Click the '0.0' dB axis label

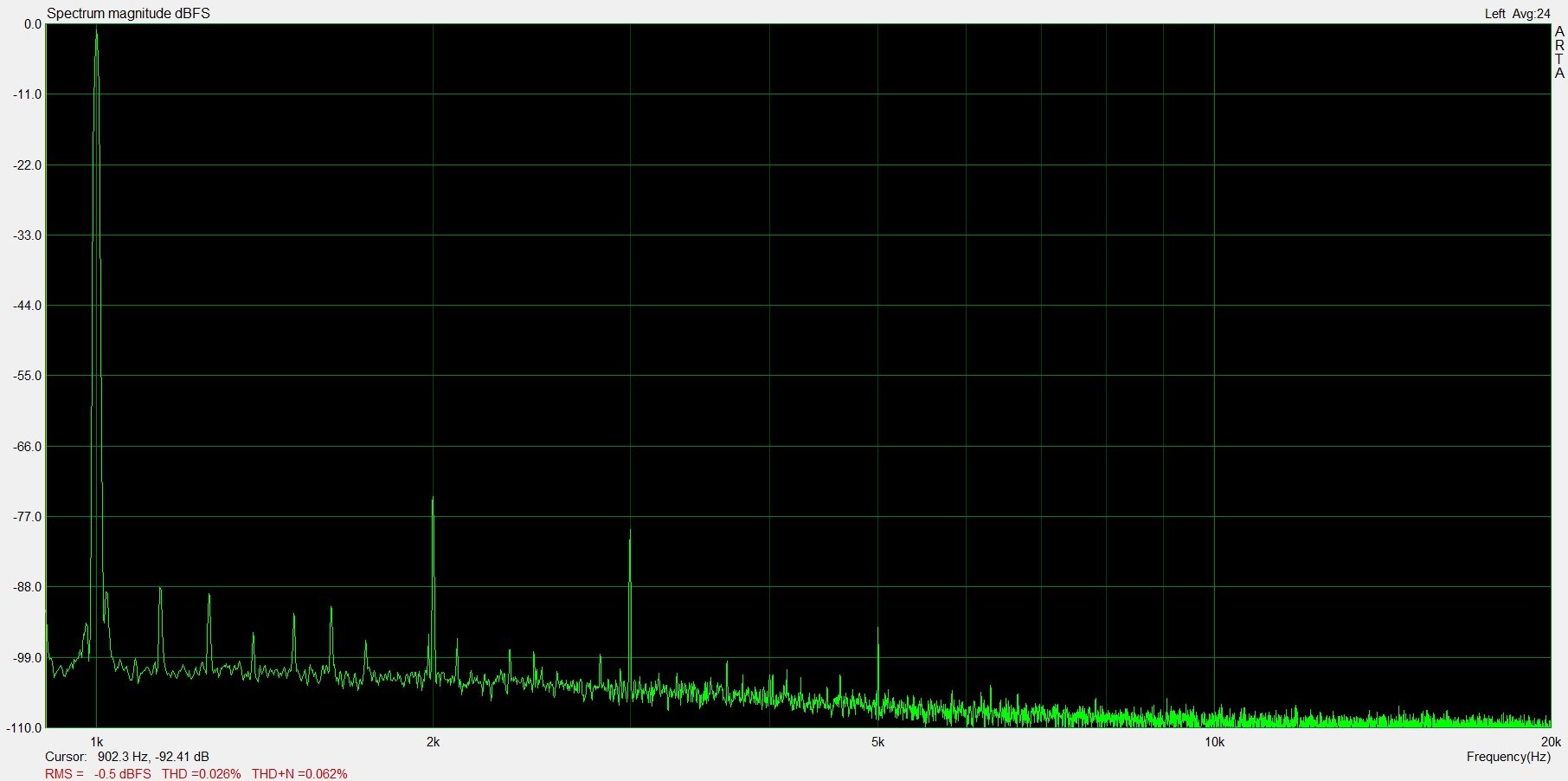pyautogui.click(x=33, y=24)
